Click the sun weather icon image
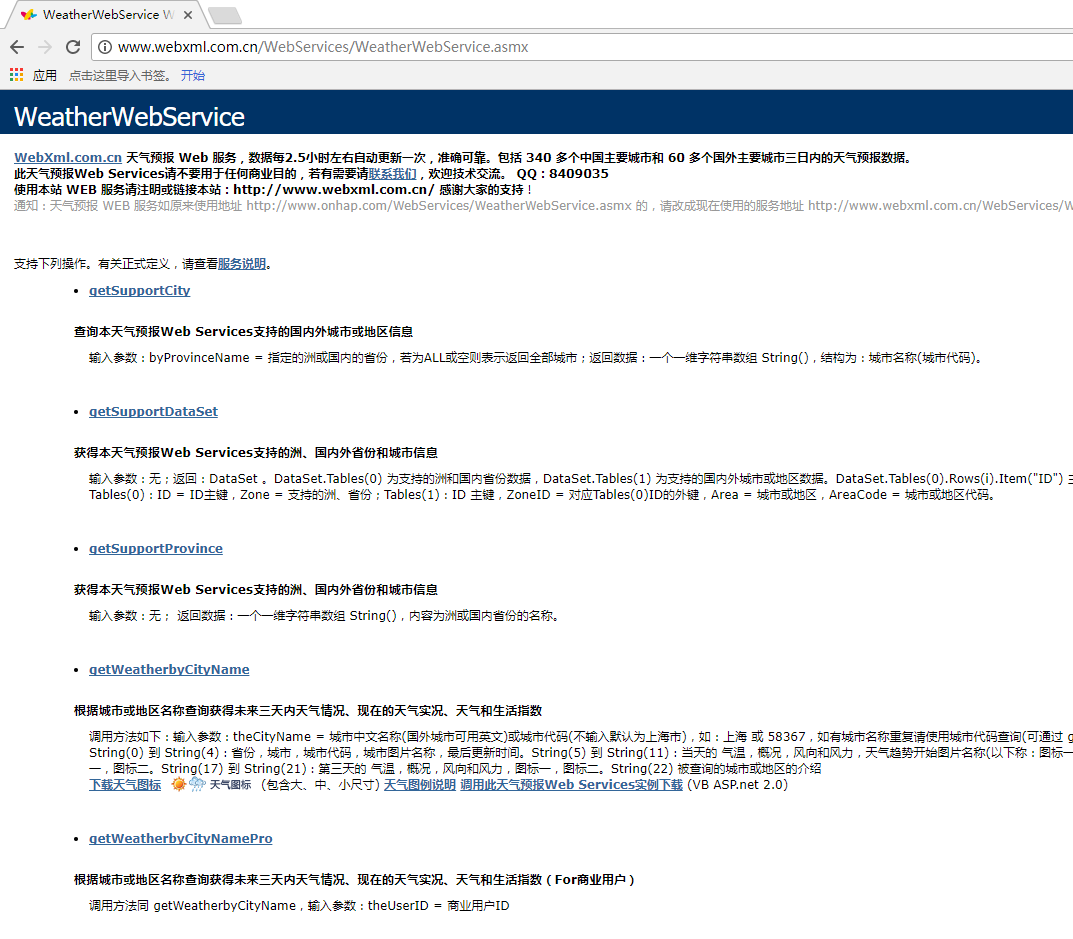 click(x=179, y=784)
